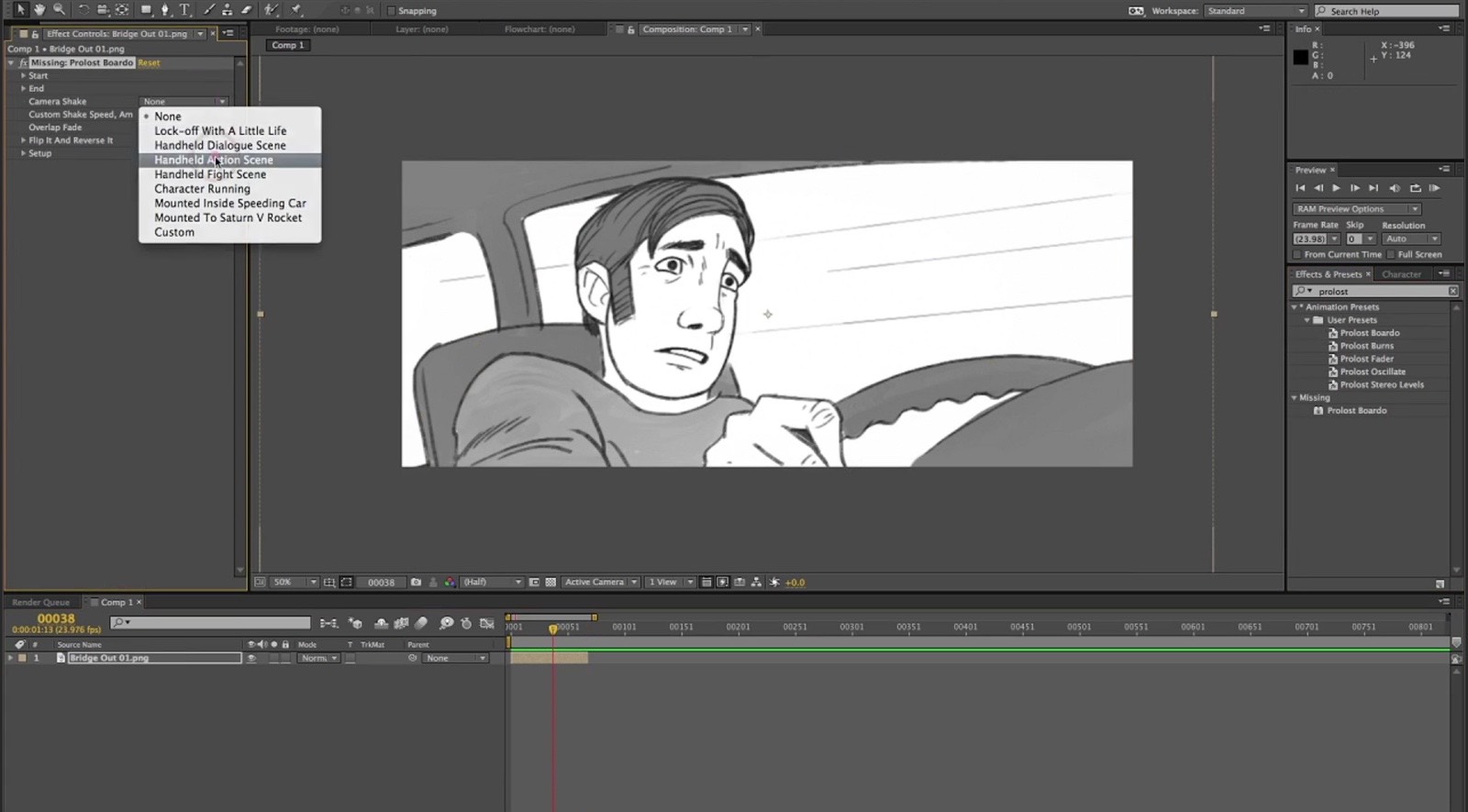
Task: Click the timeline current-time indicator
Action: 553,628
